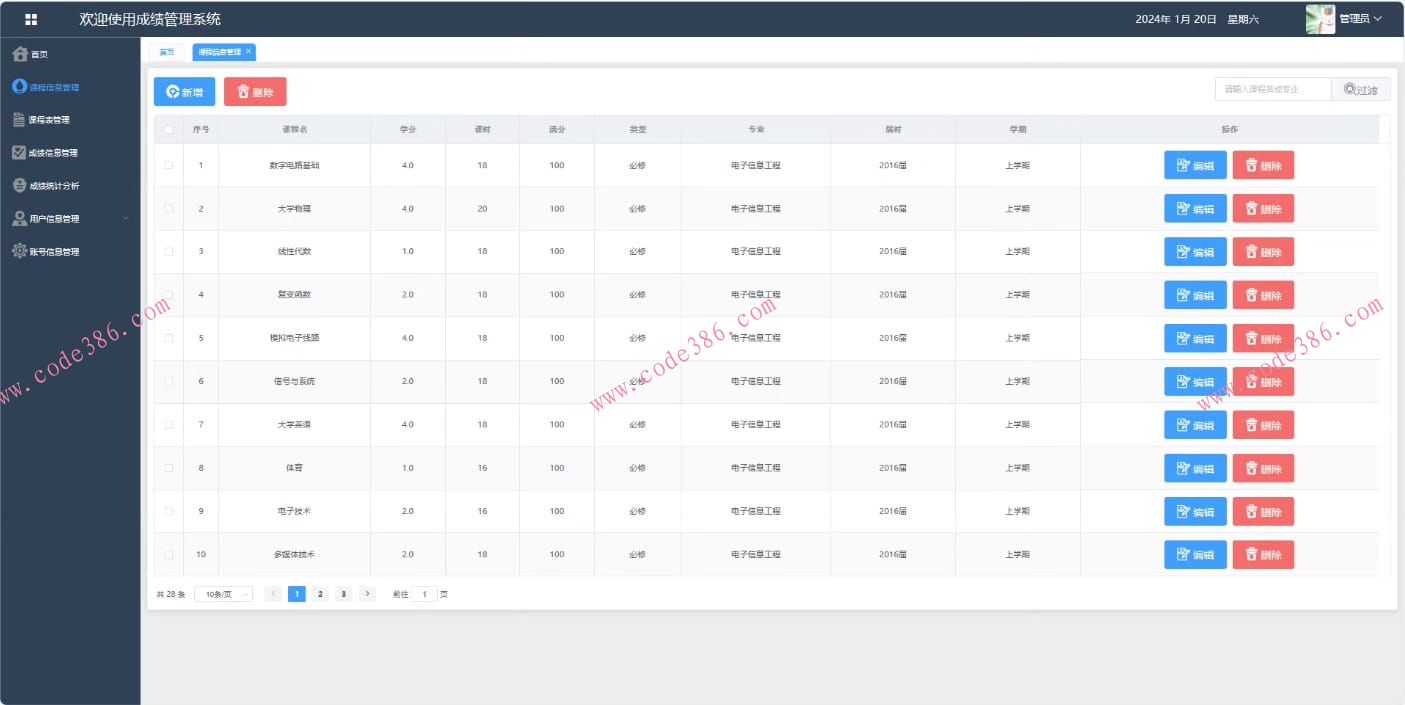Click the blue 新增 button
The width and height of the screenshot is (1405, 705).
[184, 92]
